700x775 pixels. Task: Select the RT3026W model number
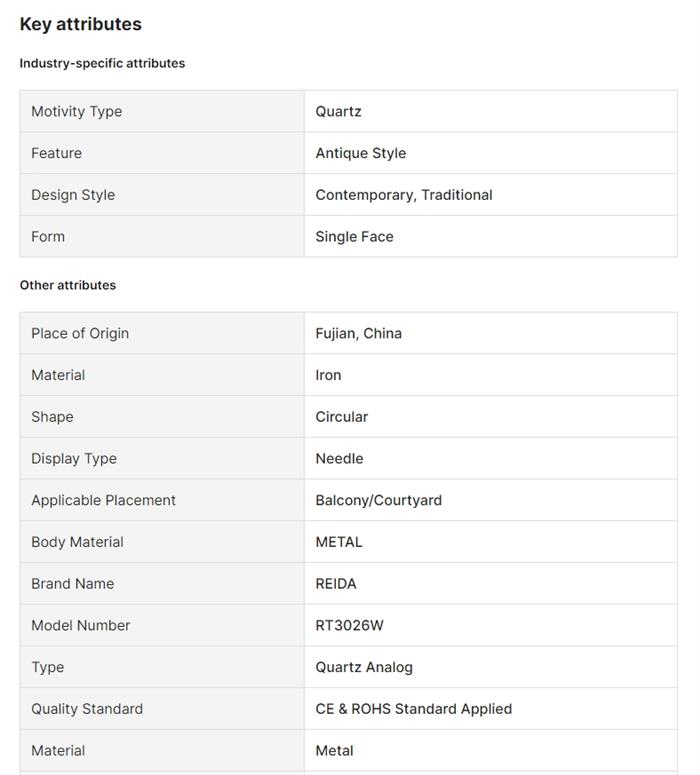point(350,626)
